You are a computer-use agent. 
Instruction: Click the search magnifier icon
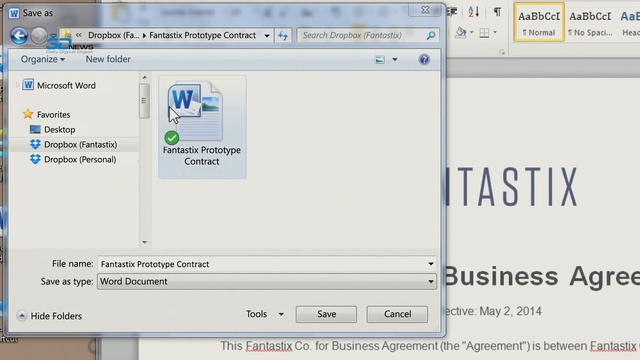(x=431, y=36)
